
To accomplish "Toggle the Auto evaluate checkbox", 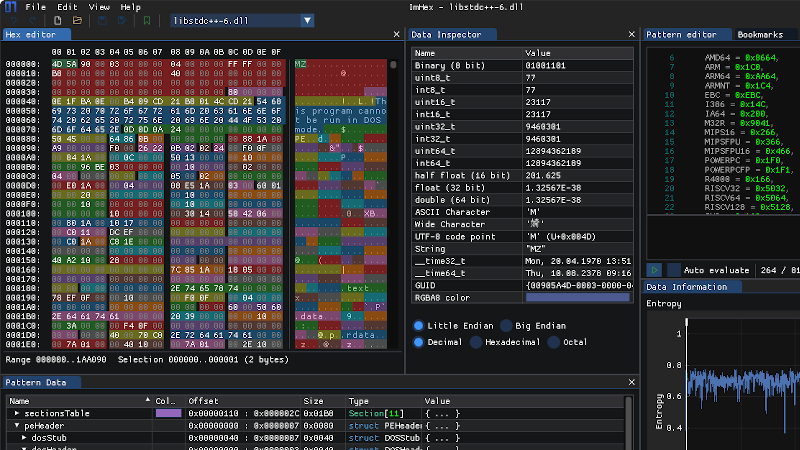I will tap(674, 270).
